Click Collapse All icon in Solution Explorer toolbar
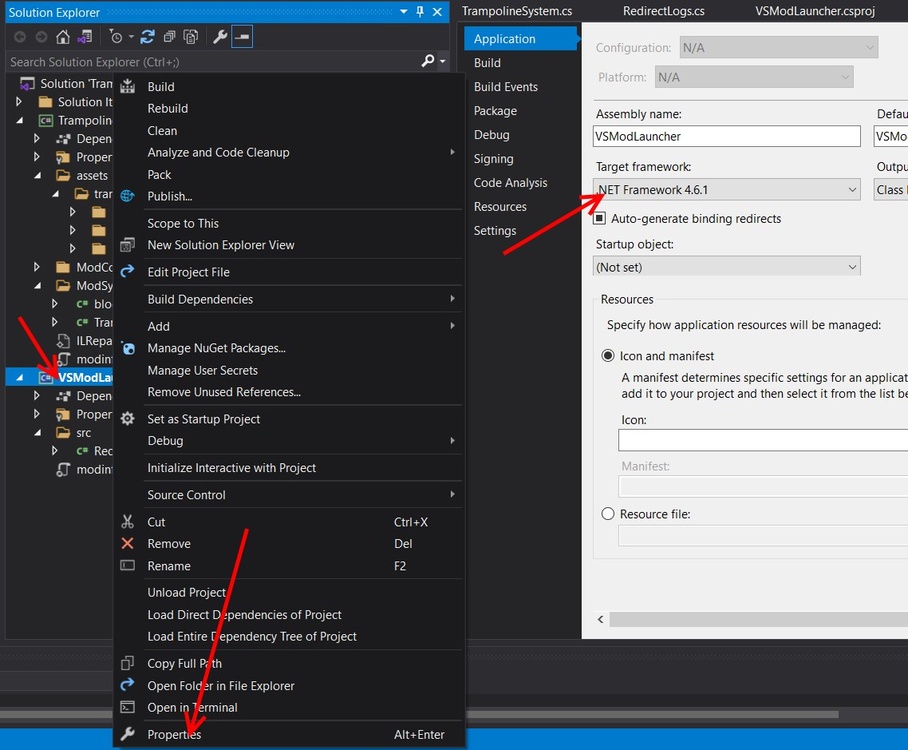This screenshot has width=908, height=750. 167,37
